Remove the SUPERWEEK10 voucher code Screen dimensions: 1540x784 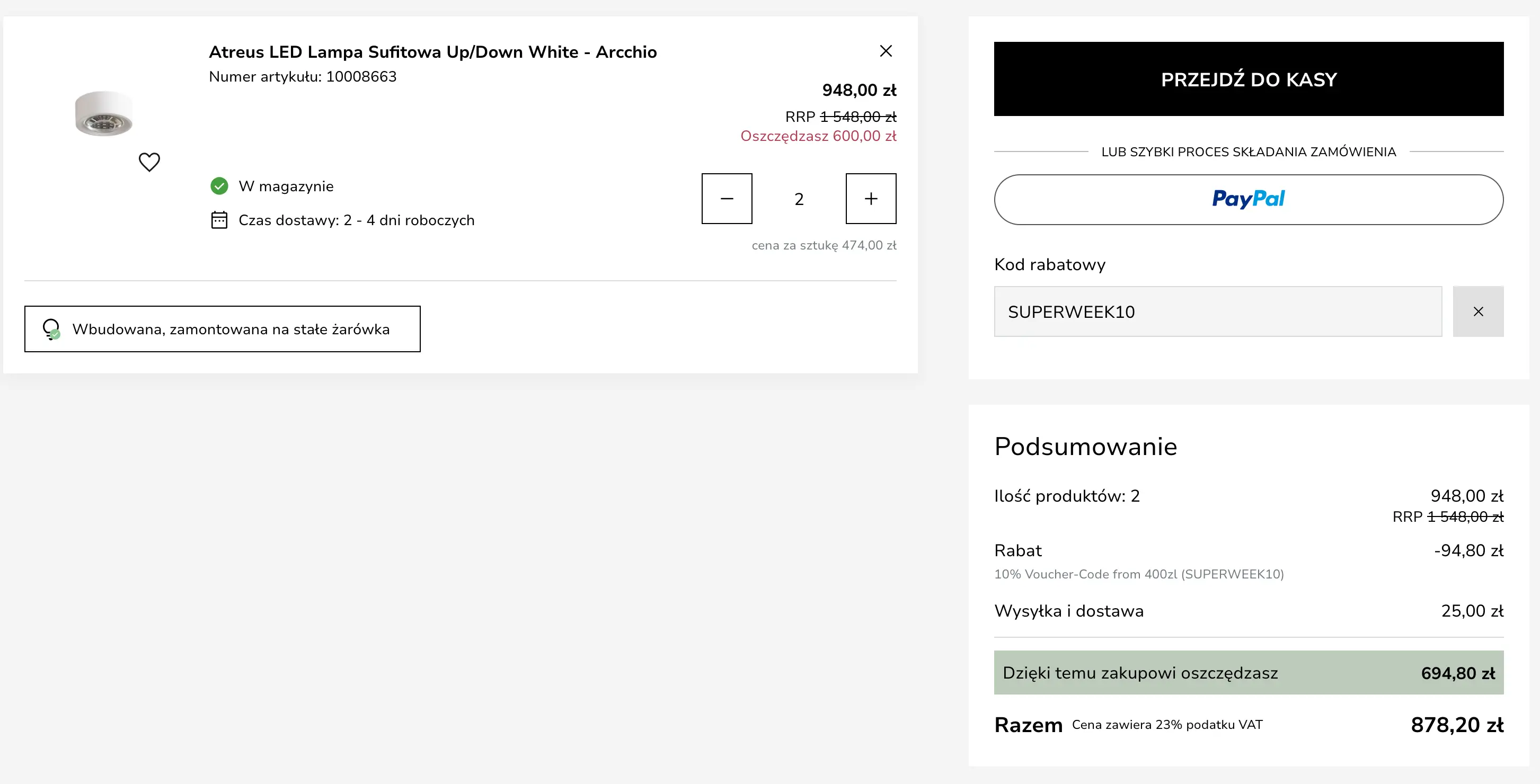click(x=1478, y=312)
